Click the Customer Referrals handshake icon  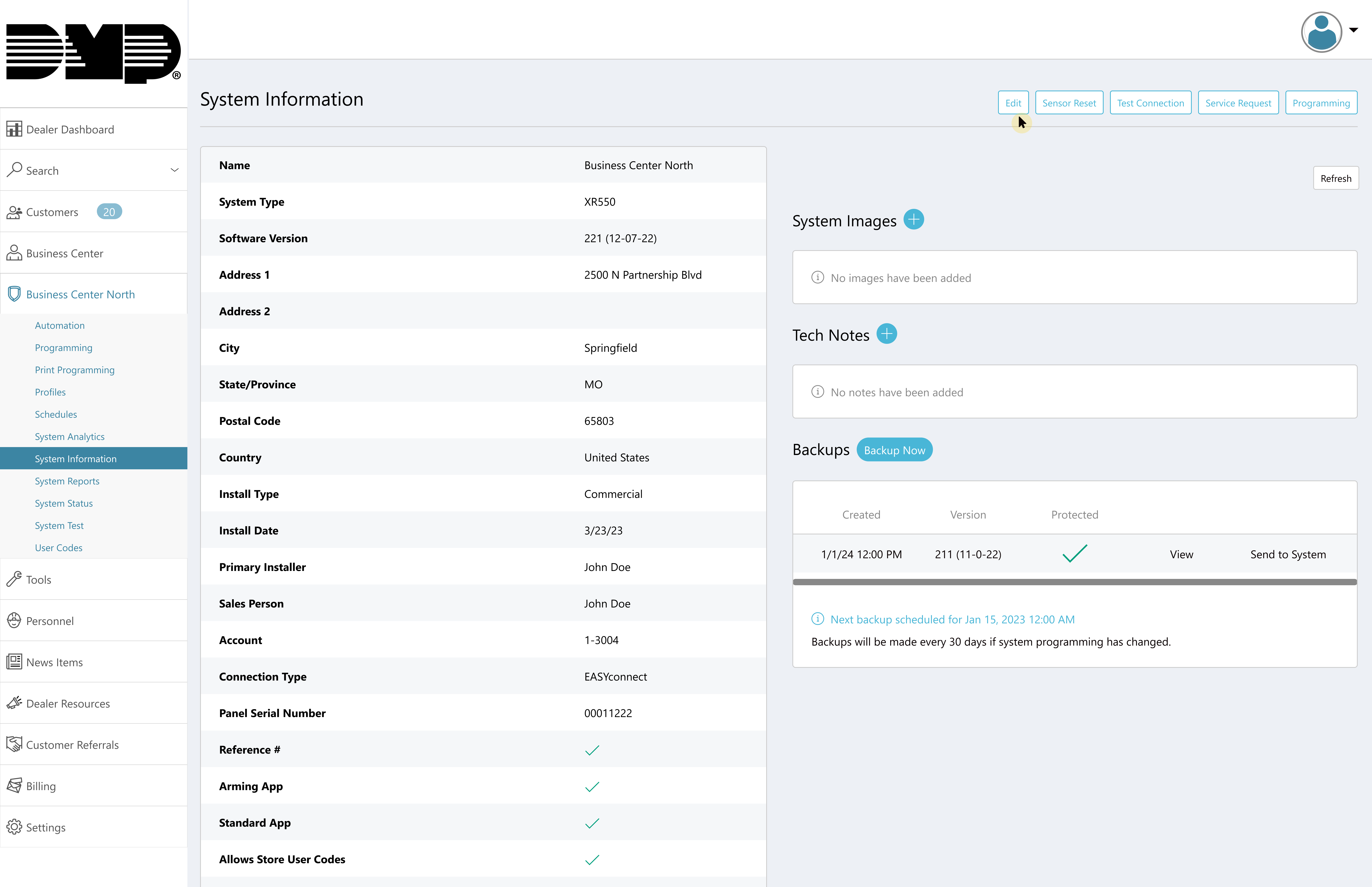(14, 744)
